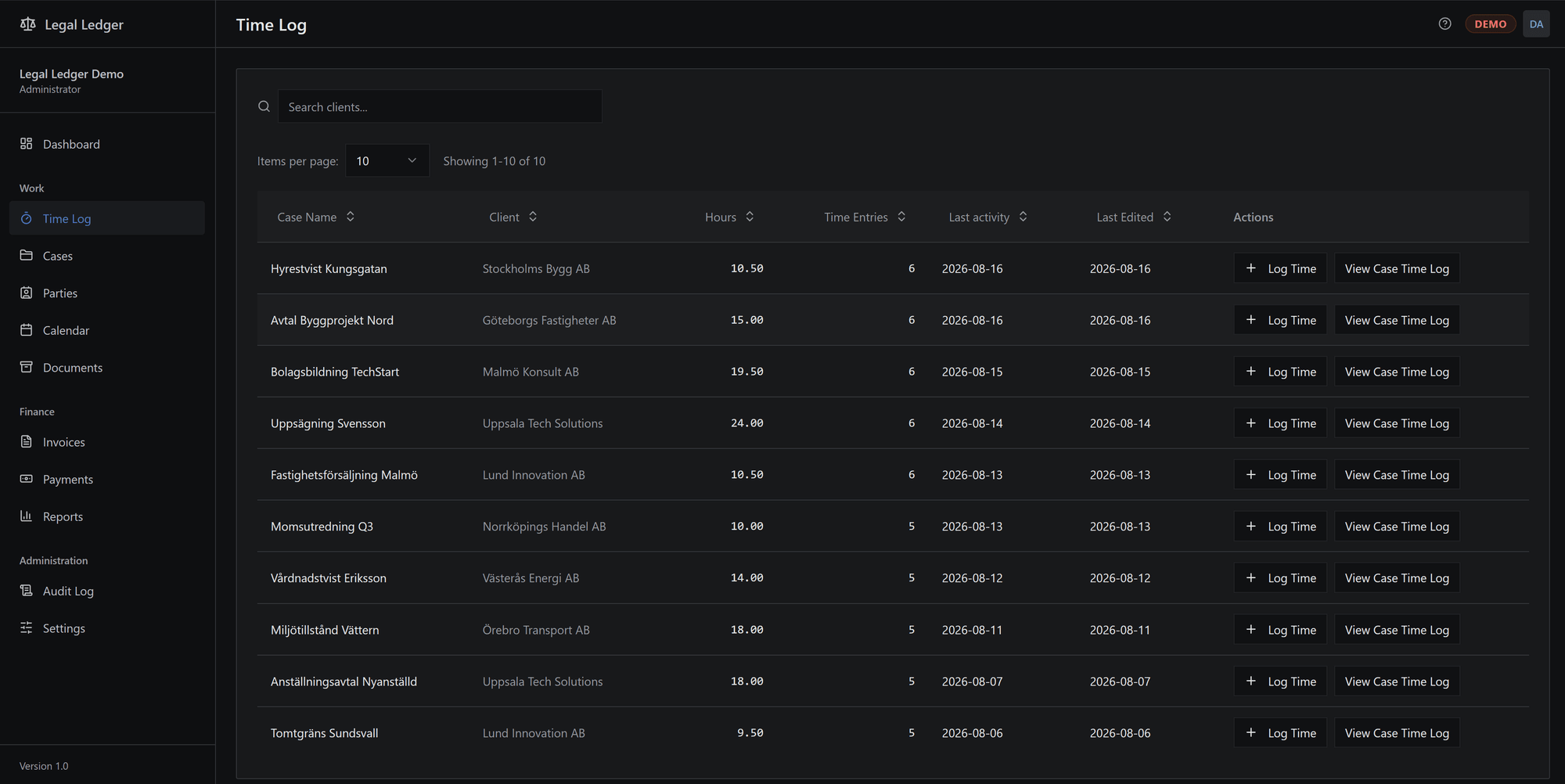
Task: Open the help question mark icon
Action: point(1444,23)
